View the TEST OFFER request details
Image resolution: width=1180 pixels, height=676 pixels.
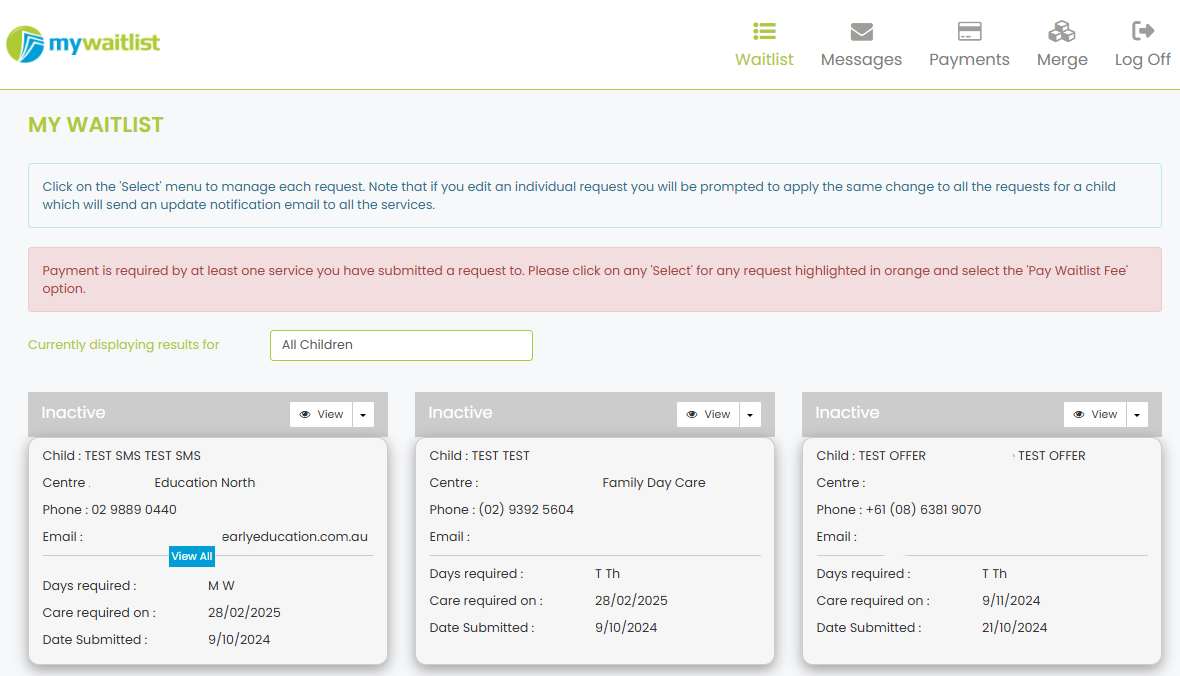coord(1094,413)
